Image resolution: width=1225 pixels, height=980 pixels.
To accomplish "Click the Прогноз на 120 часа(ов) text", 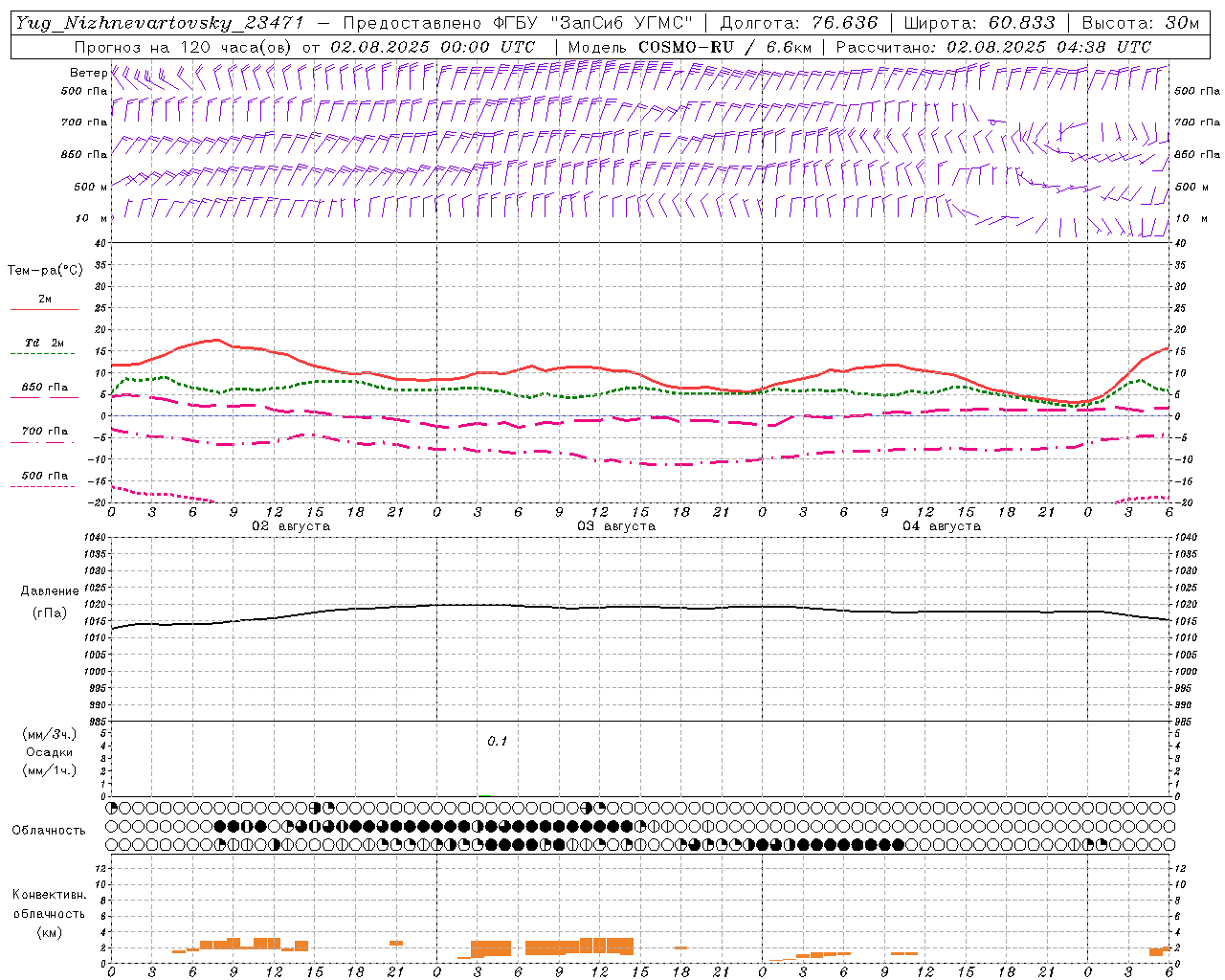I will [x=185, y=47].
